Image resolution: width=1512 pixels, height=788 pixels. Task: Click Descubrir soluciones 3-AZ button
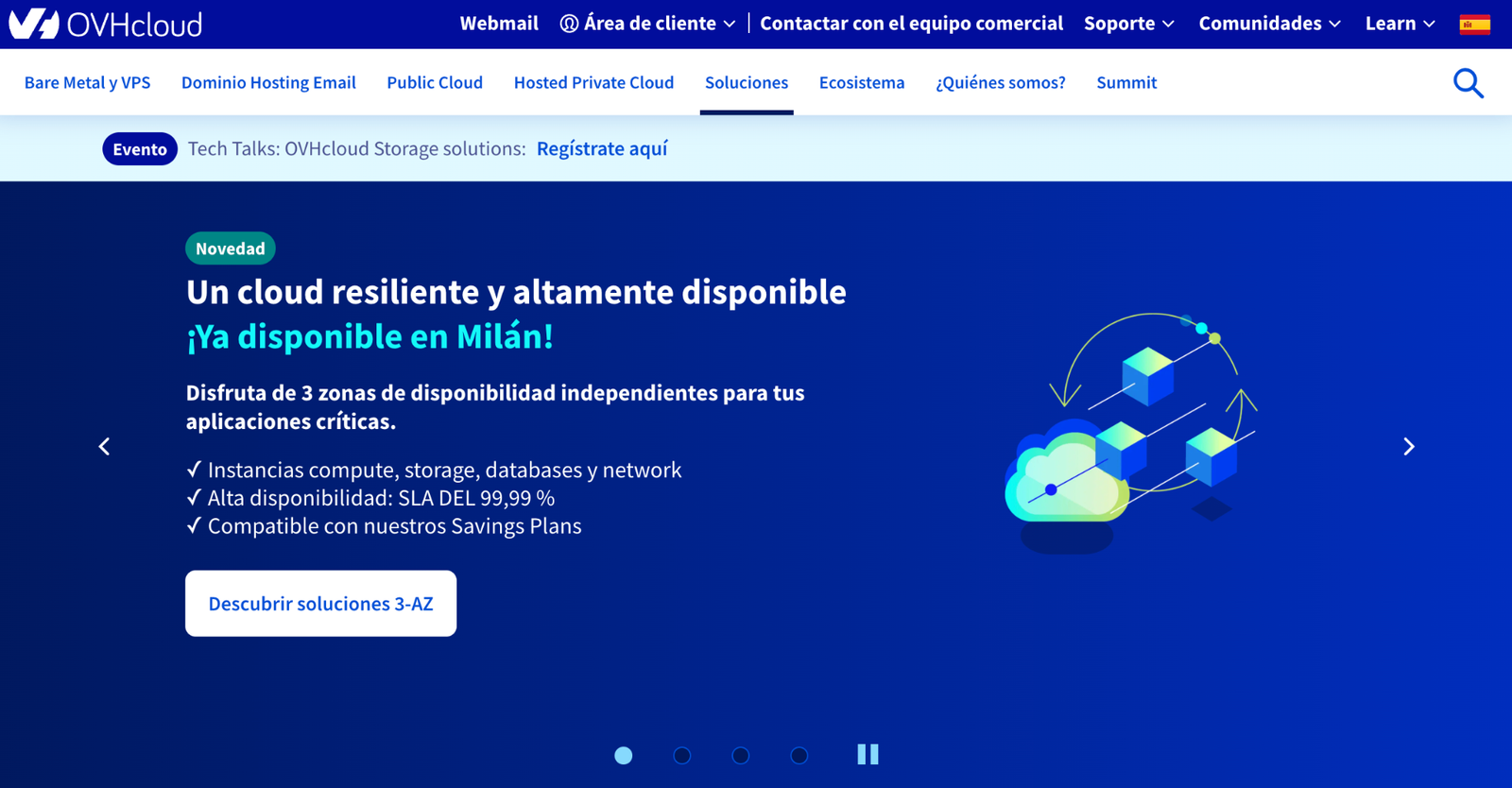[320, 603]
